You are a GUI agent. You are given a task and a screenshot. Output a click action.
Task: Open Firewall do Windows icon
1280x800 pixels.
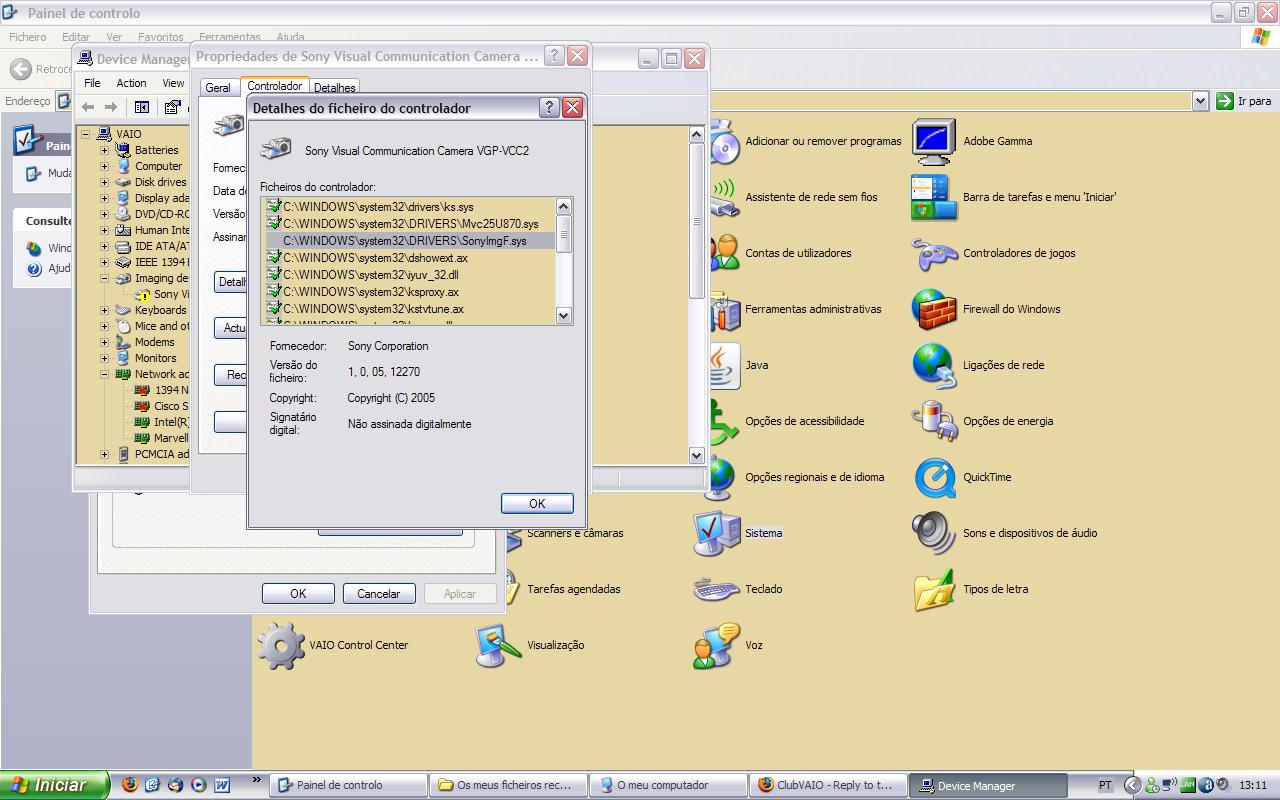point(934,309)
